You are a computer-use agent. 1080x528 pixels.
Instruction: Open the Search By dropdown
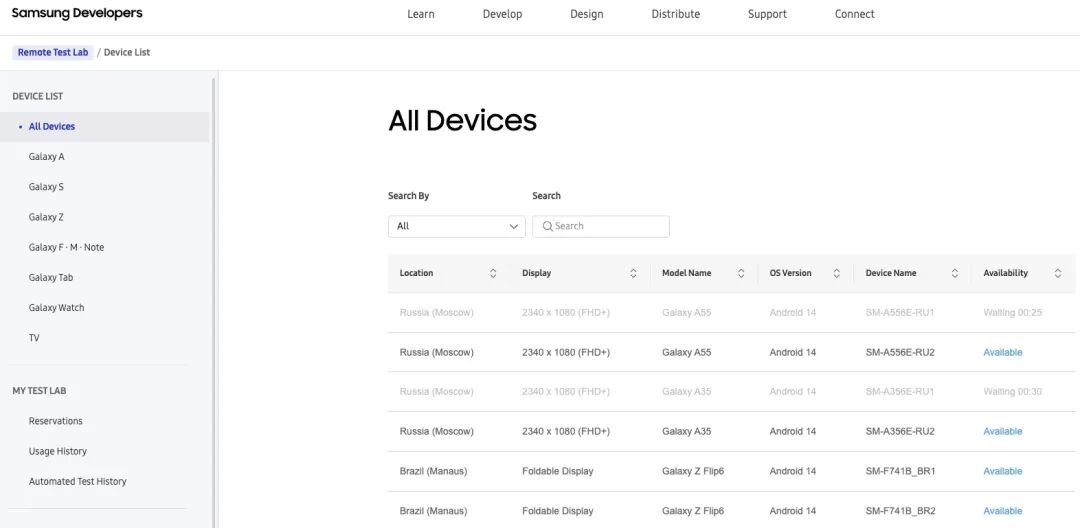[457, 226]
